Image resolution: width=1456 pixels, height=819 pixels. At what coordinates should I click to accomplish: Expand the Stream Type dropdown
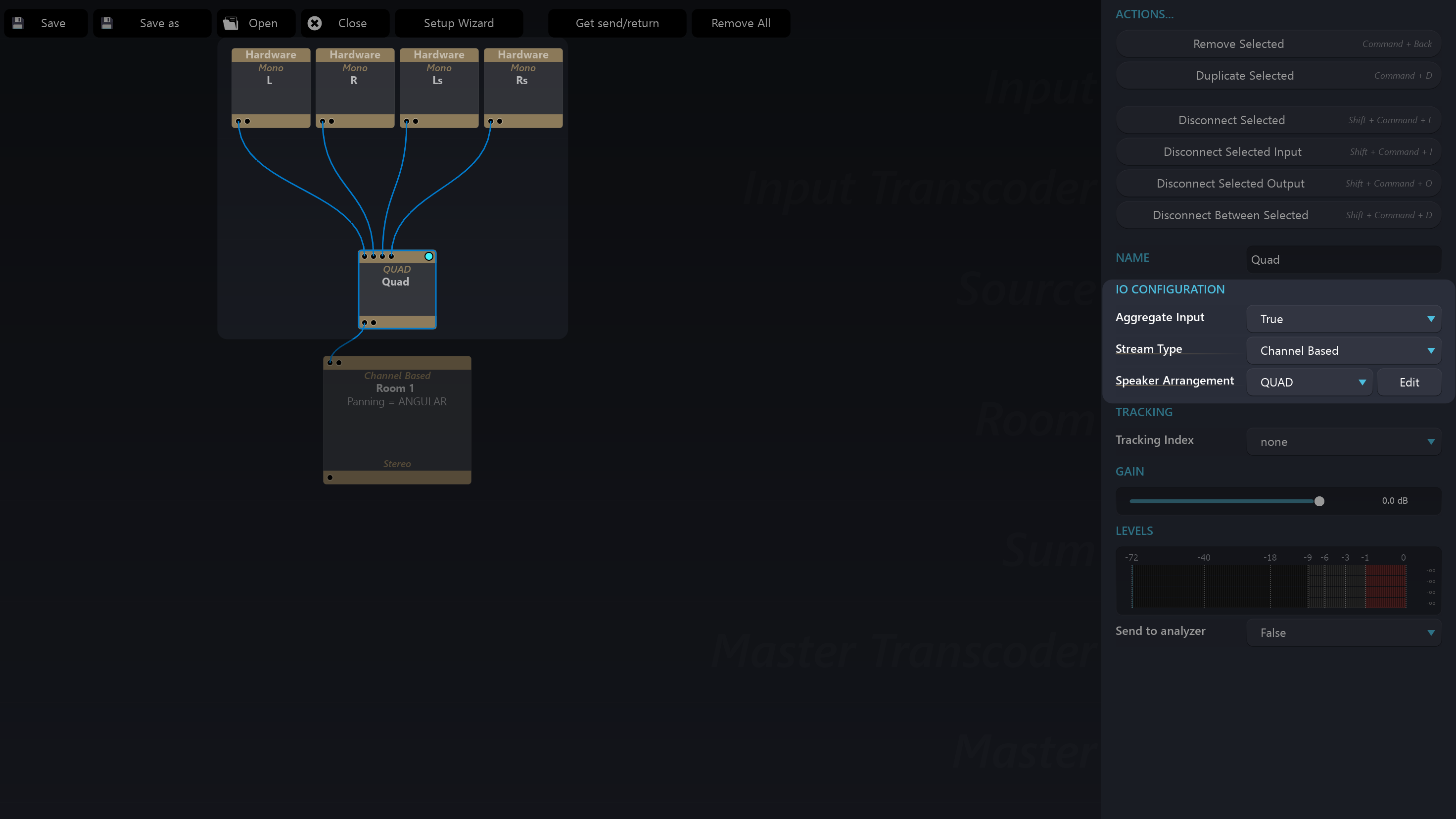tap(1344, 350)
